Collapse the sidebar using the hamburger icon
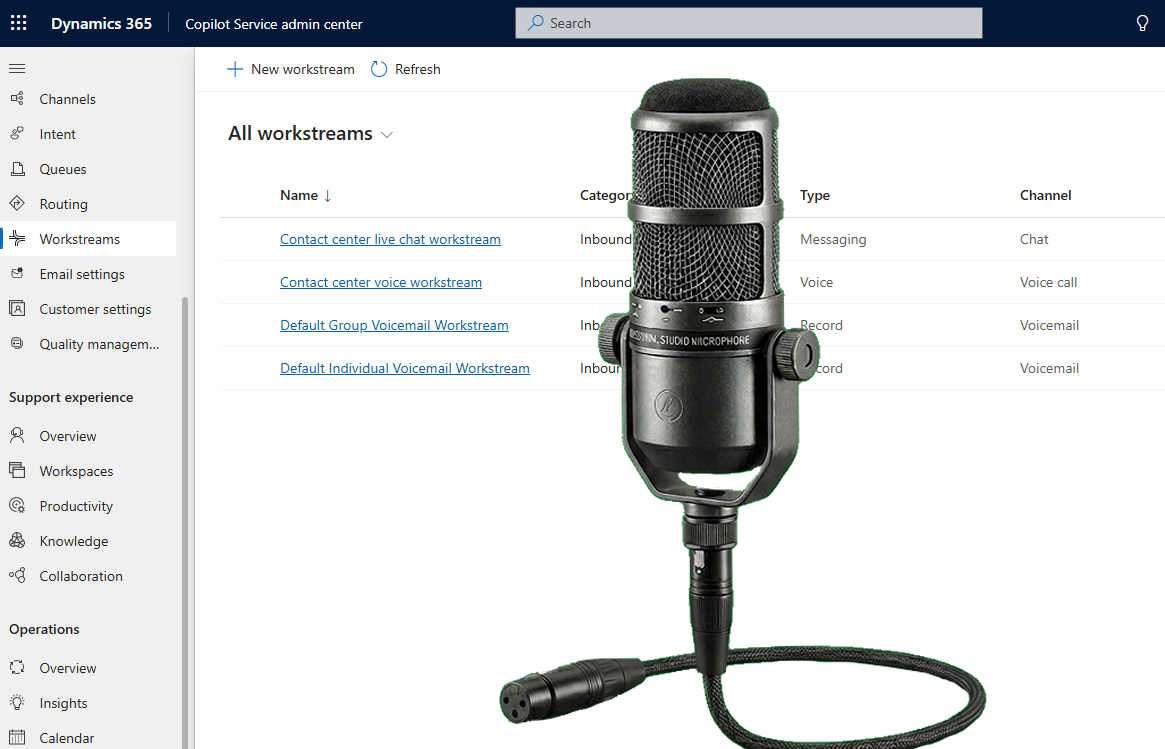 pos(17,69)
